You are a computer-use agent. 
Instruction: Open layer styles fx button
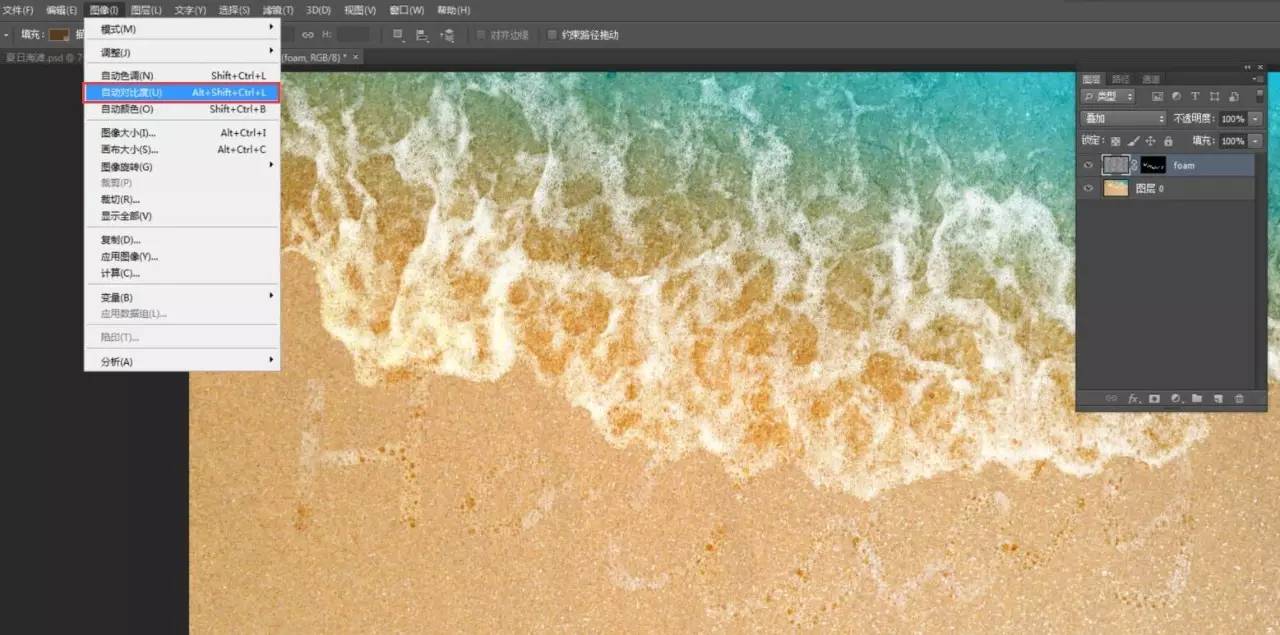point(1133,398)
